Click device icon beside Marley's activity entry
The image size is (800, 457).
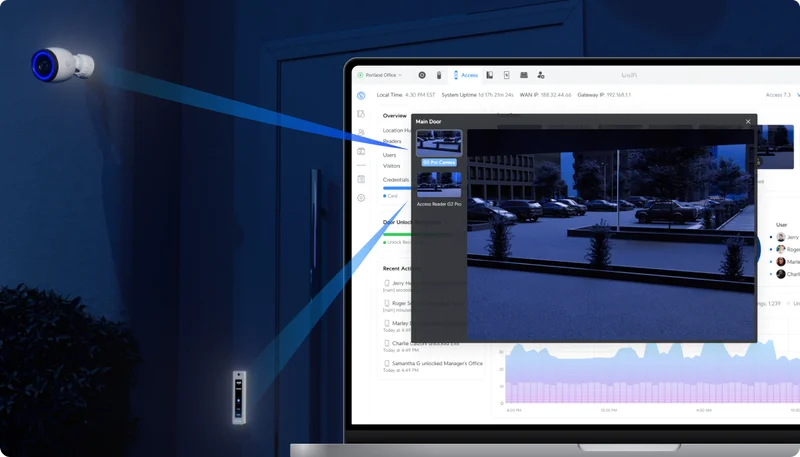pyautogui.click(x=387, y=323)
